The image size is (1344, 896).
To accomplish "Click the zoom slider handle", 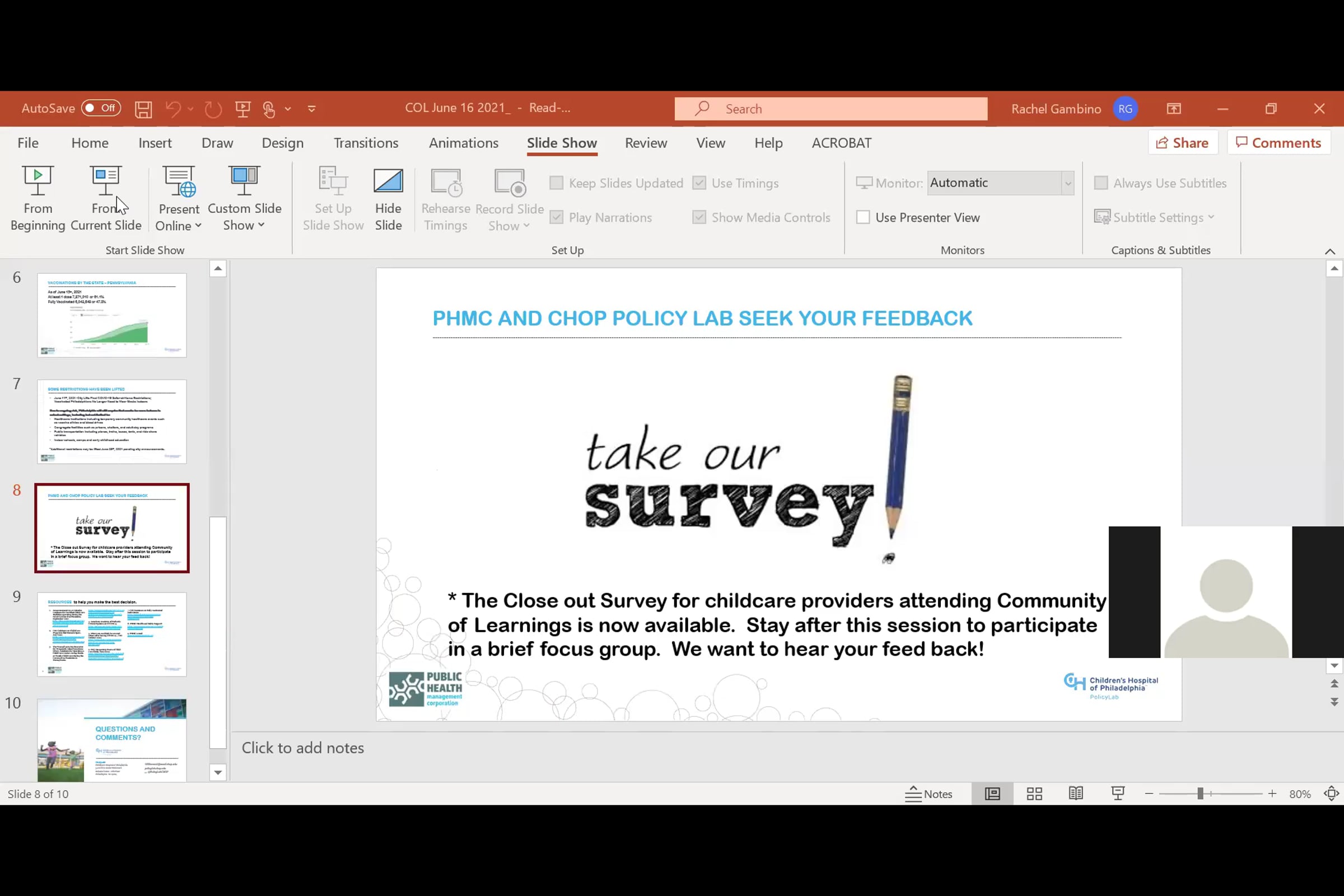I will [x=1200, y=794].
